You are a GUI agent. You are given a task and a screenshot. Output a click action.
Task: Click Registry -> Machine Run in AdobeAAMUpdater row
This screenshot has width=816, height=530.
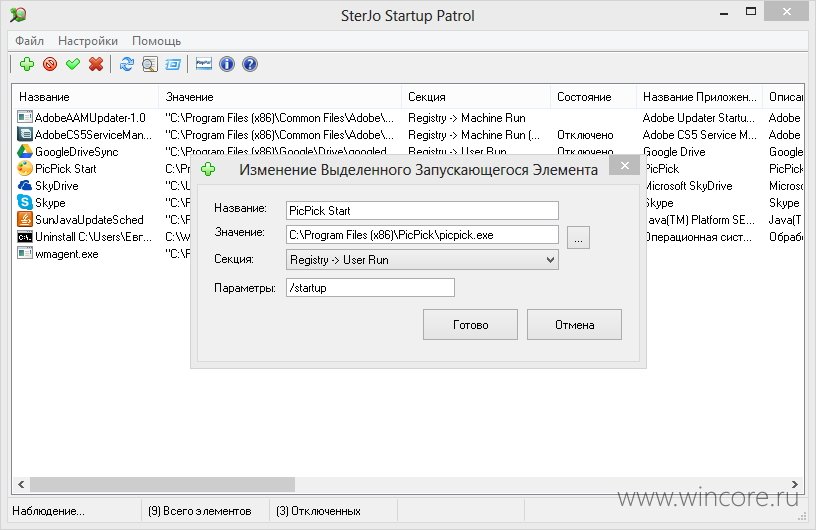click(467, 118)
